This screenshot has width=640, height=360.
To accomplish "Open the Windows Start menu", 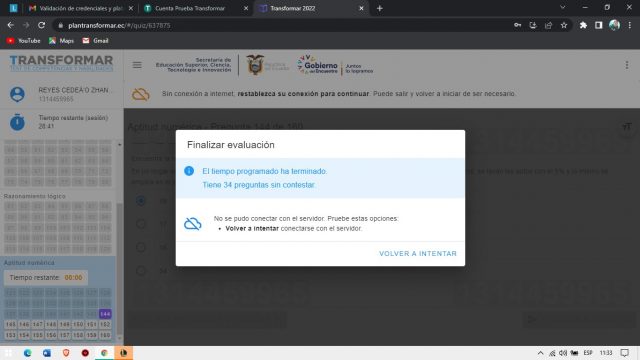I will (9, 353).
